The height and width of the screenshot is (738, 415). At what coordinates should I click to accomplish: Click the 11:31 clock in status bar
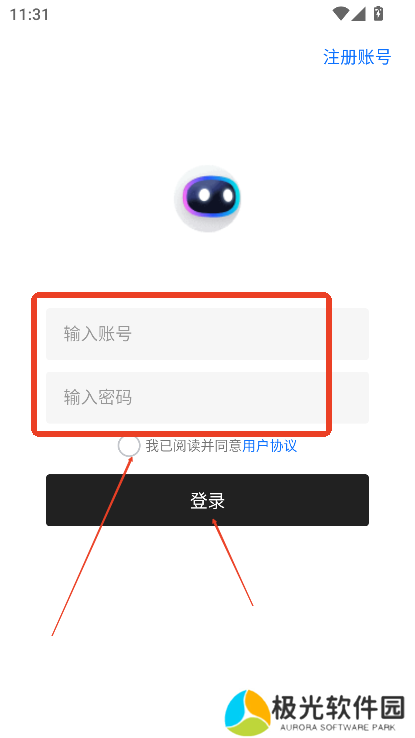pos(30,15)
